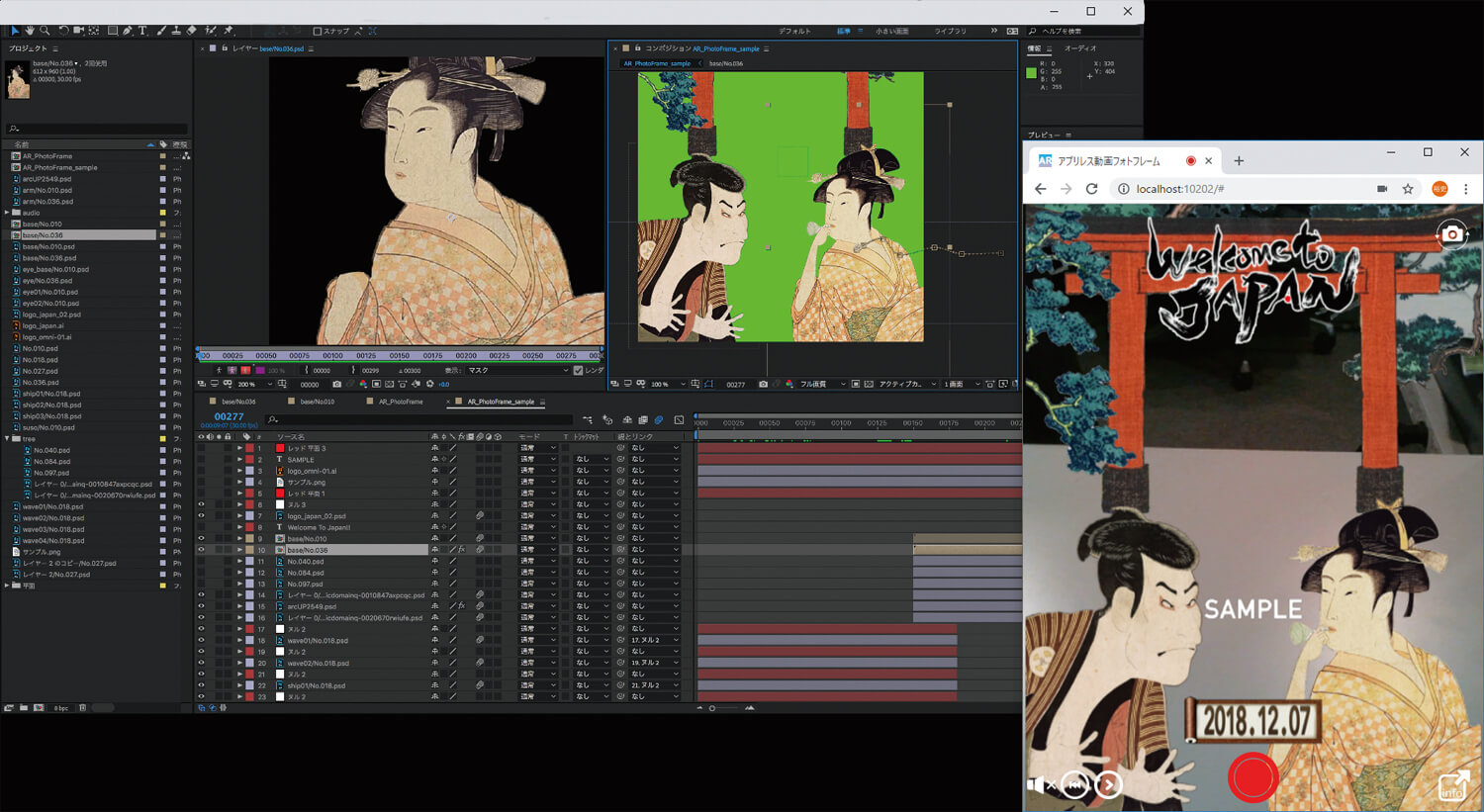This screenshot has width=1484, height=812.
Task: Switch to base/No.036 timeline tab
Action: pyautogui.click(x=237, y=402)
